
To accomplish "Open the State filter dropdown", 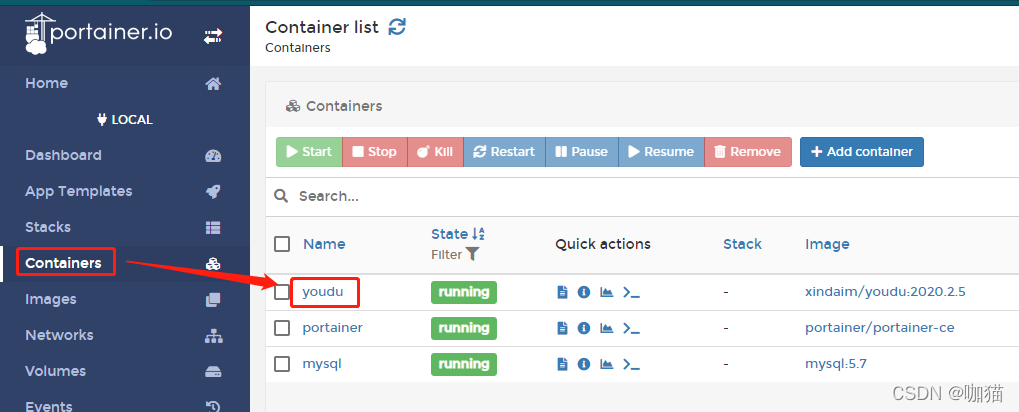I will (455, 255).
